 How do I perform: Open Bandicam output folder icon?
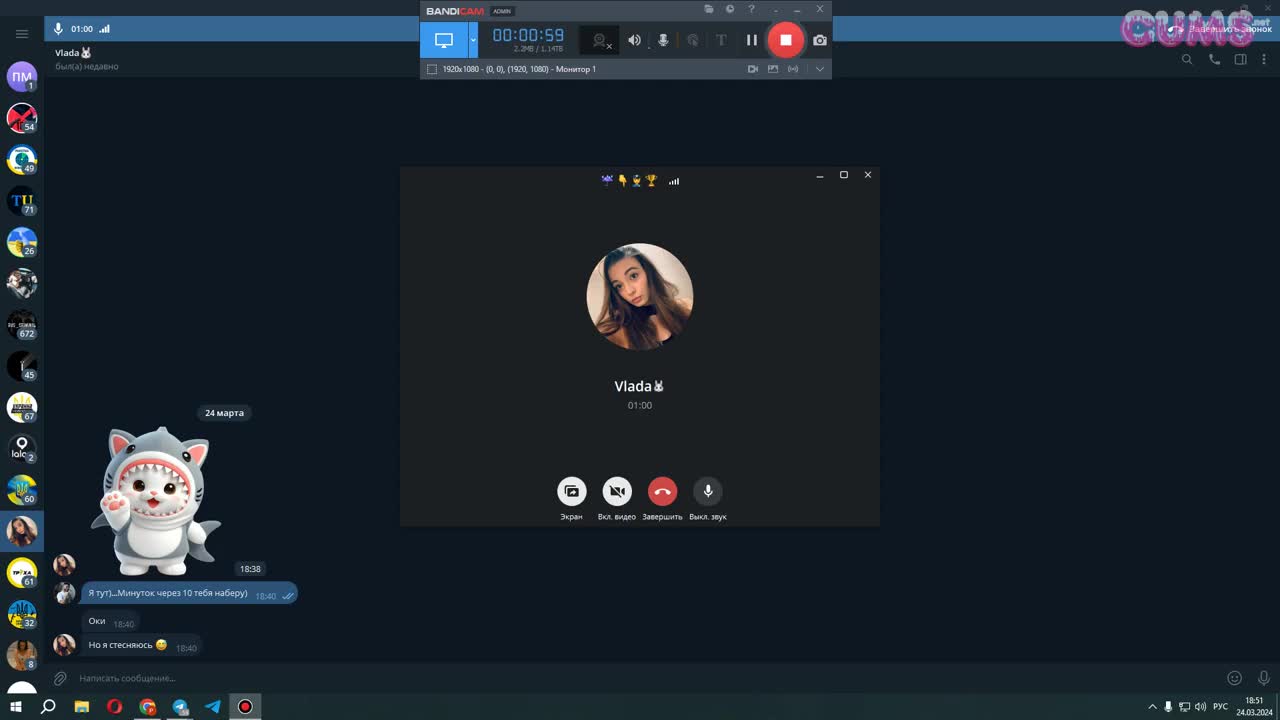click(x=709, y=9)
